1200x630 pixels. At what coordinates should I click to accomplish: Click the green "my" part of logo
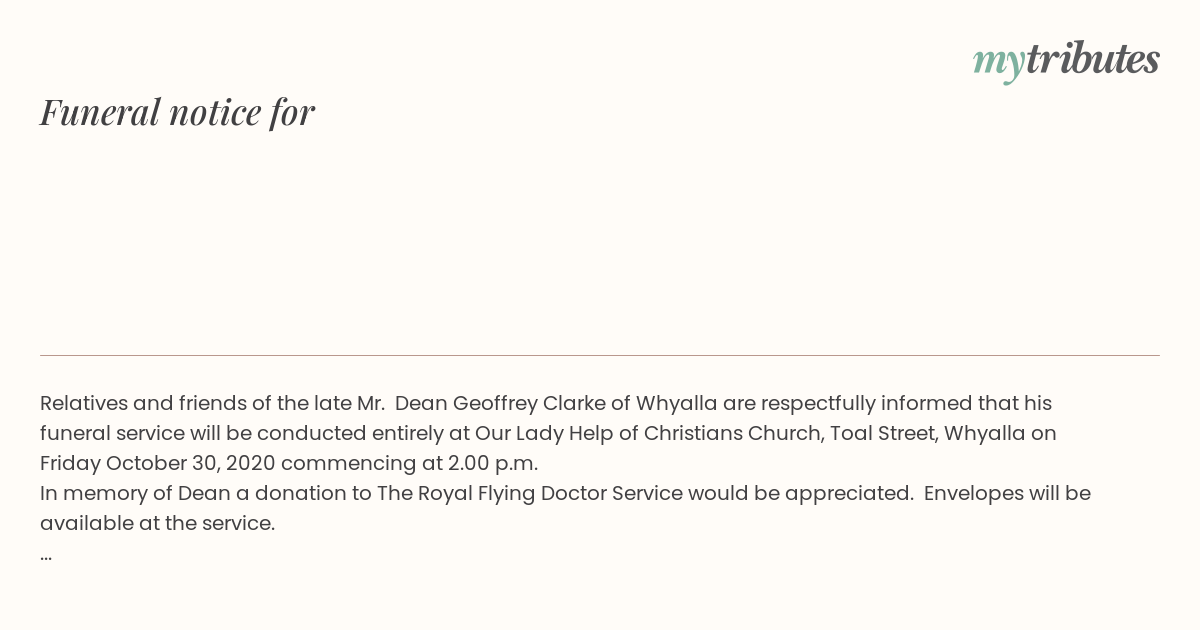click(x=999, y=63)
